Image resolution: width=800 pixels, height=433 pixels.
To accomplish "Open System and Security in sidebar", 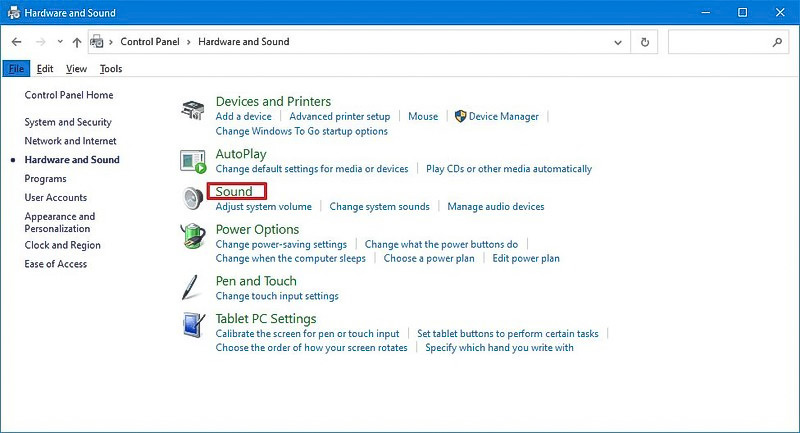I will tap(68, 122).
